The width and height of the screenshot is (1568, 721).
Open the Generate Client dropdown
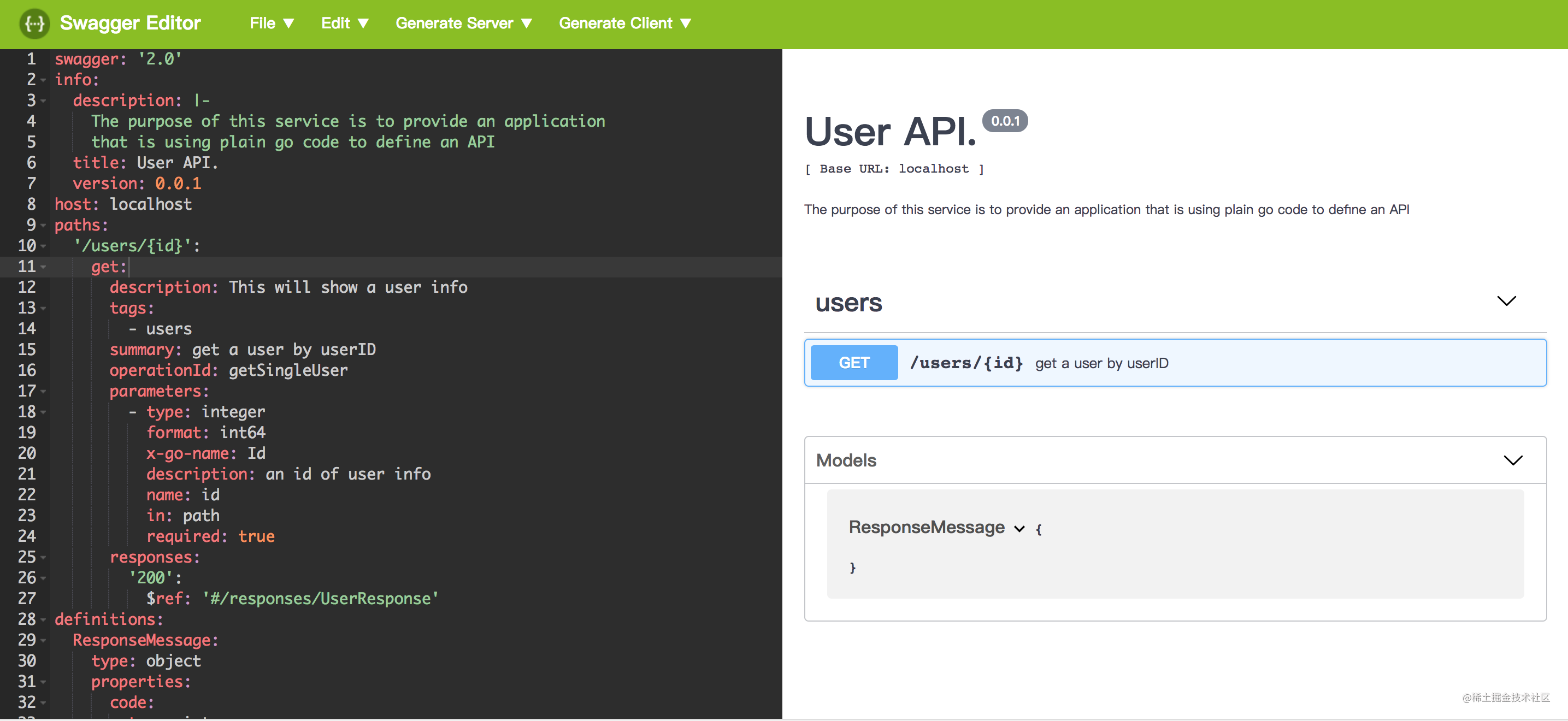(x=625, y=23)
